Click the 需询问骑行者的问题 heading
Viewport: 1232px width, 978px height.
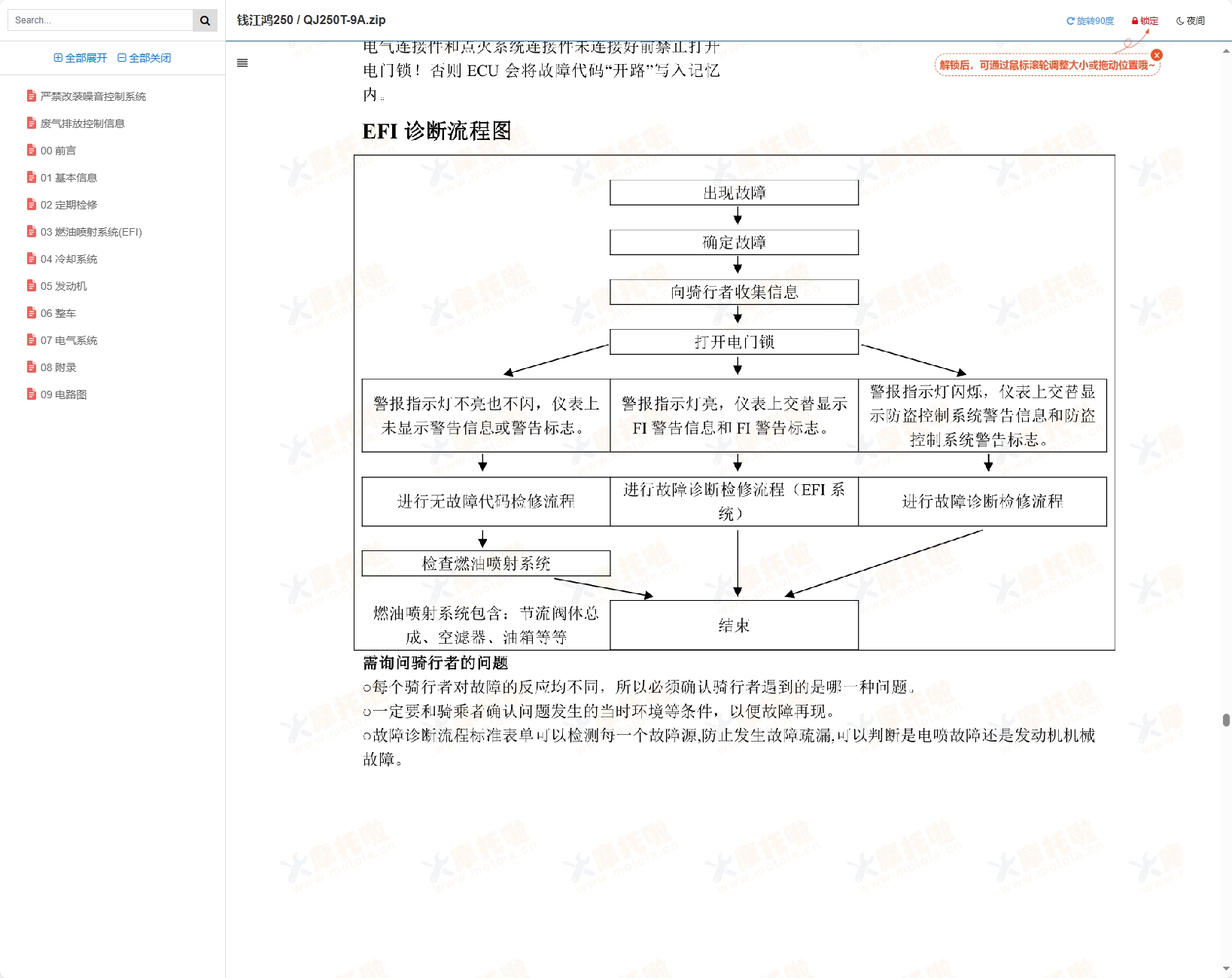click(x=436, y=663)
